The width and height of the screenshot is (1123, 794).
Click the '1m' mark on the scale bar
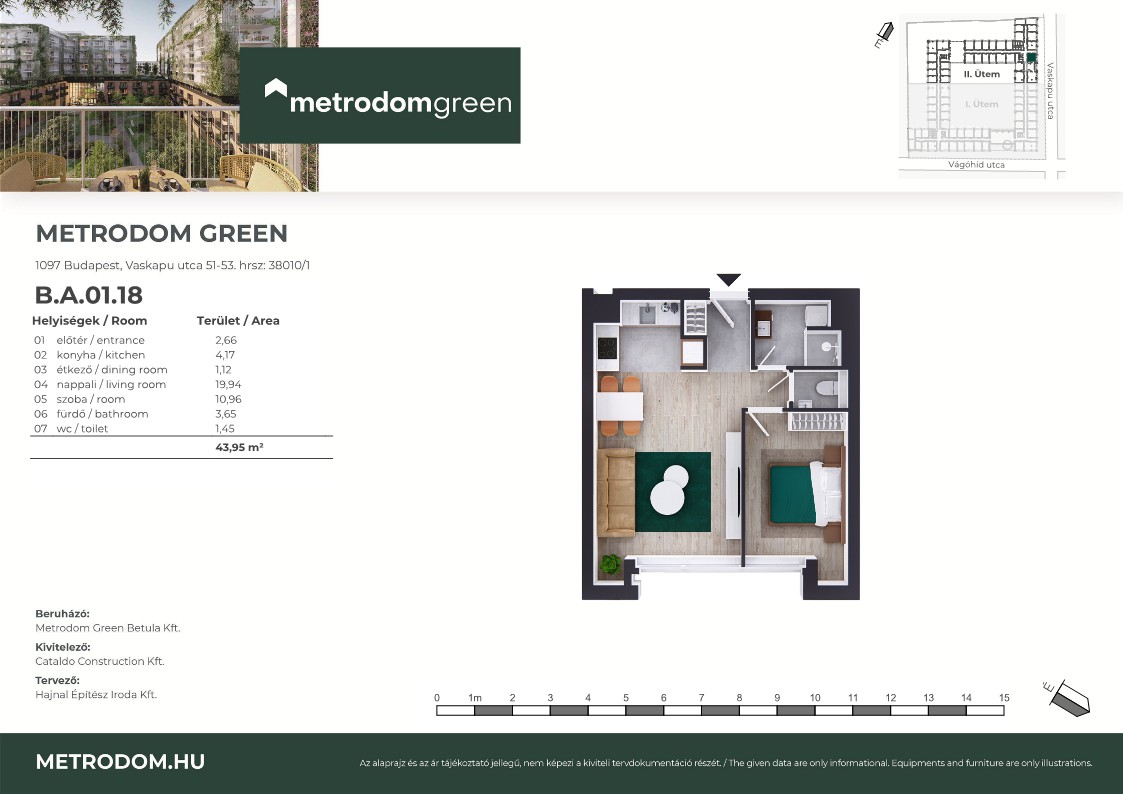pos(475,697)
